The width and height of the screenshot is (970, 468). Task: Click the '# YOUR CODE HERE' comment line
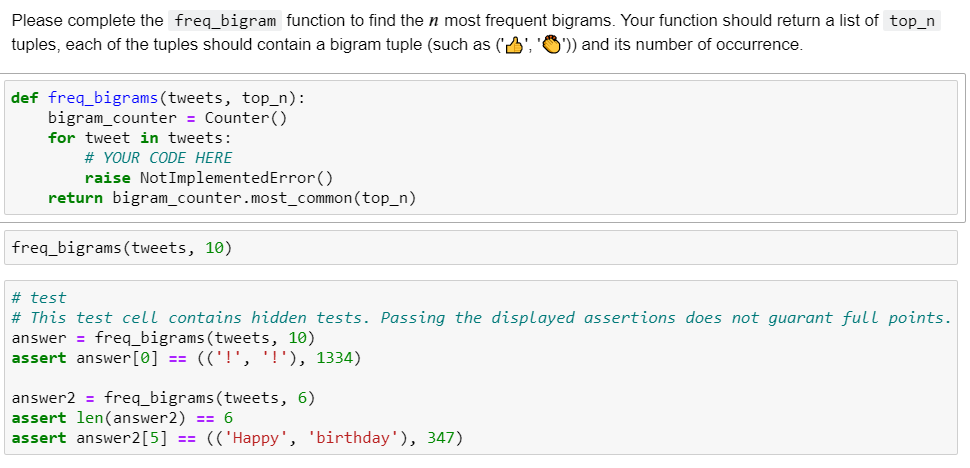point(158,158)
